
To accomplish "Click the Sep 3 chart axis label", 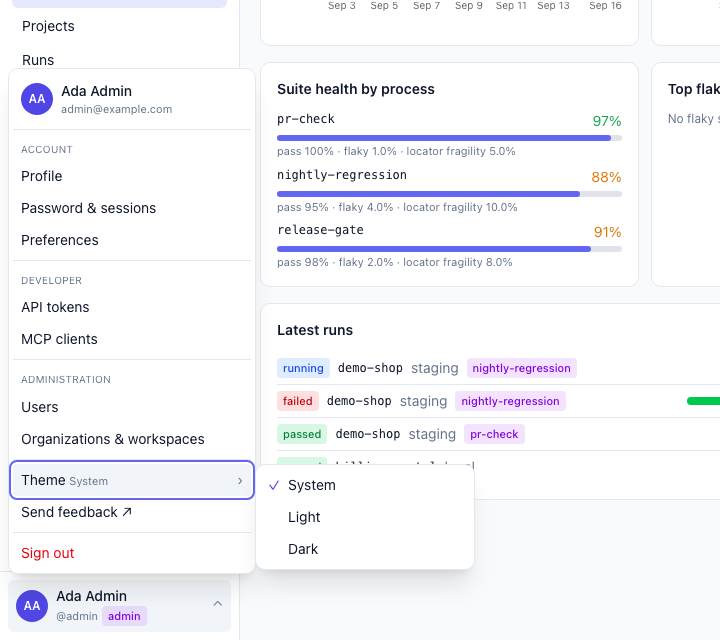I will click(342, 6).
